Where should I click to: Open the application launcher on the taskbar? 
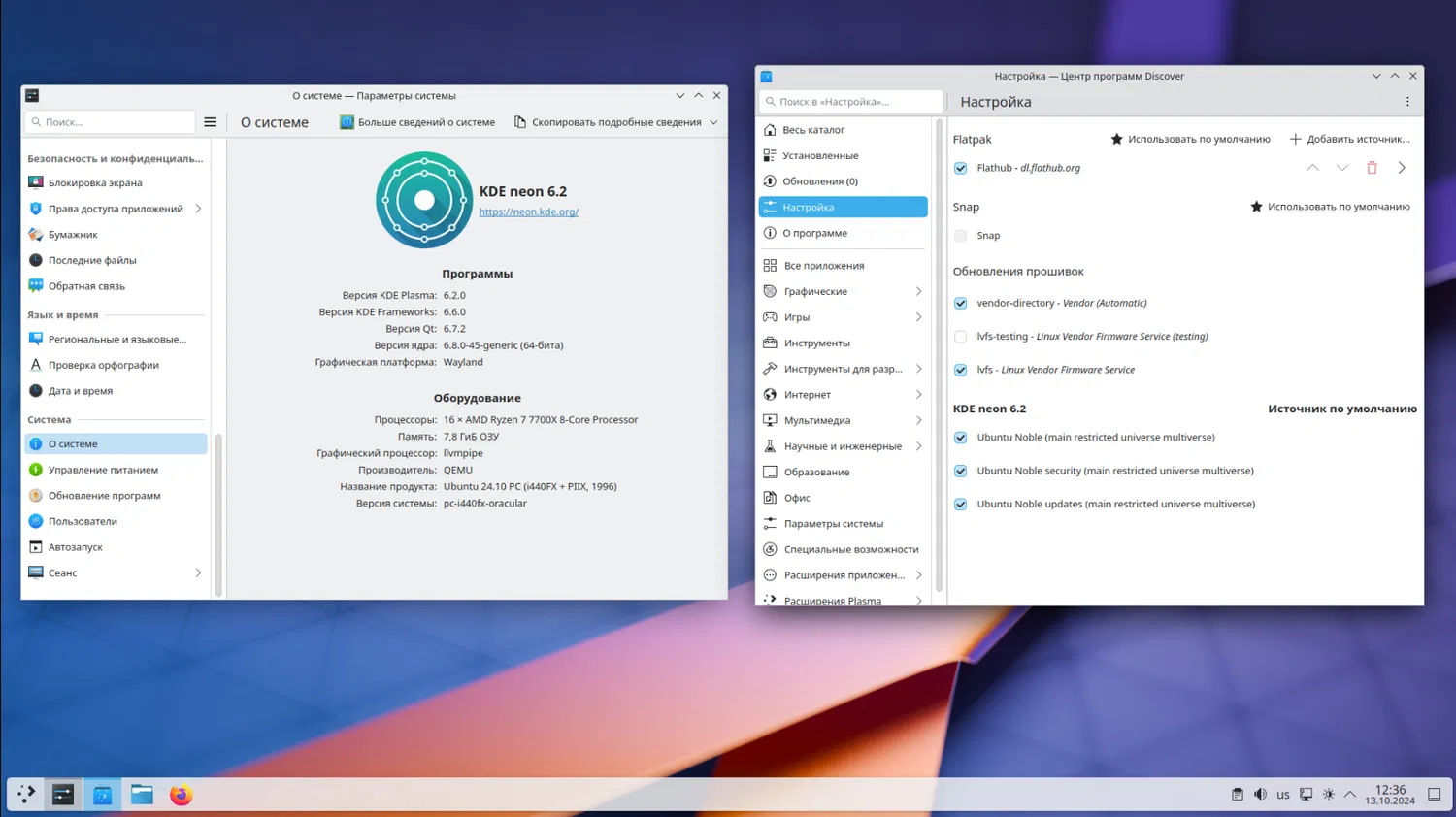[x=26, y=795]
